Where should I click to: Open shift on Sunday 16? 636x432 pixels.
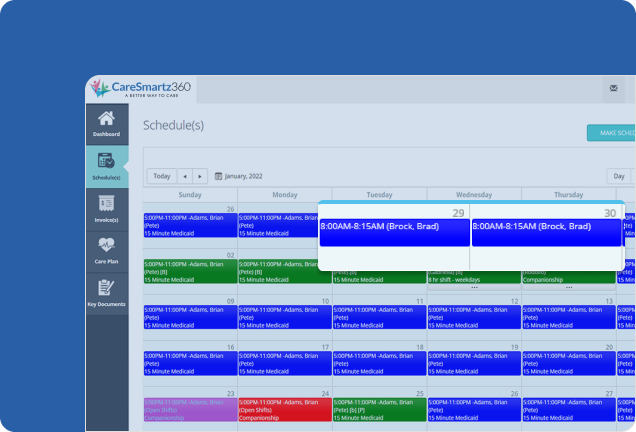click(x=190, y=363)
